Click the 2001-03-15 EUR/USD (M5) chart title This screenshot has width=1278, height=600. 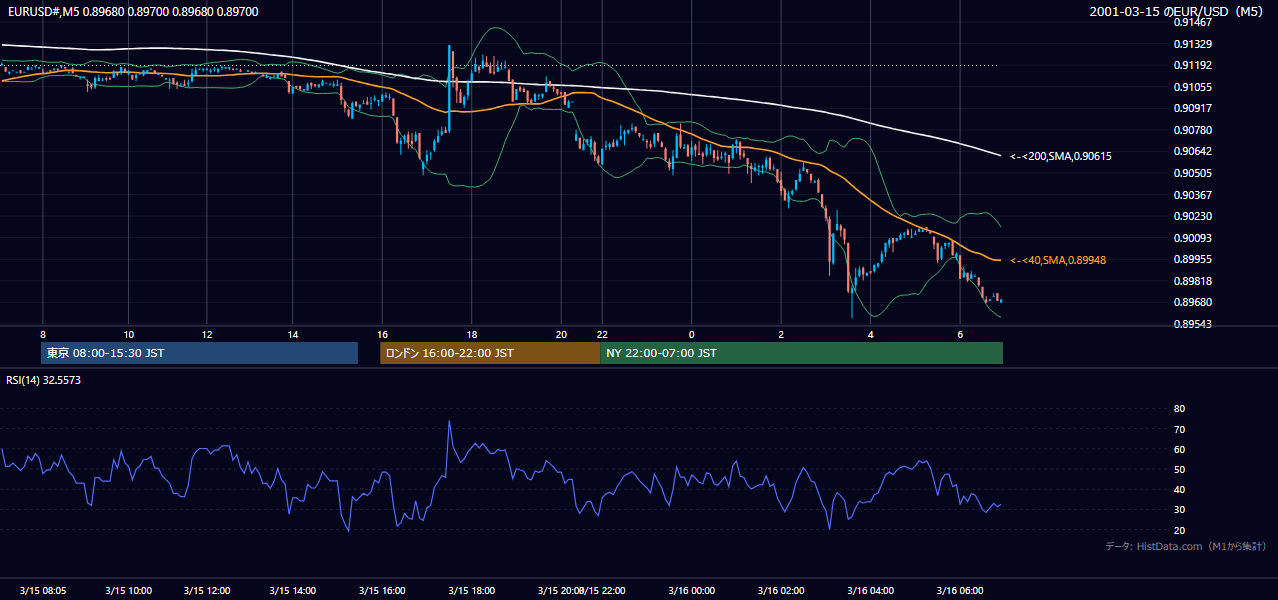pos(1178,11)
